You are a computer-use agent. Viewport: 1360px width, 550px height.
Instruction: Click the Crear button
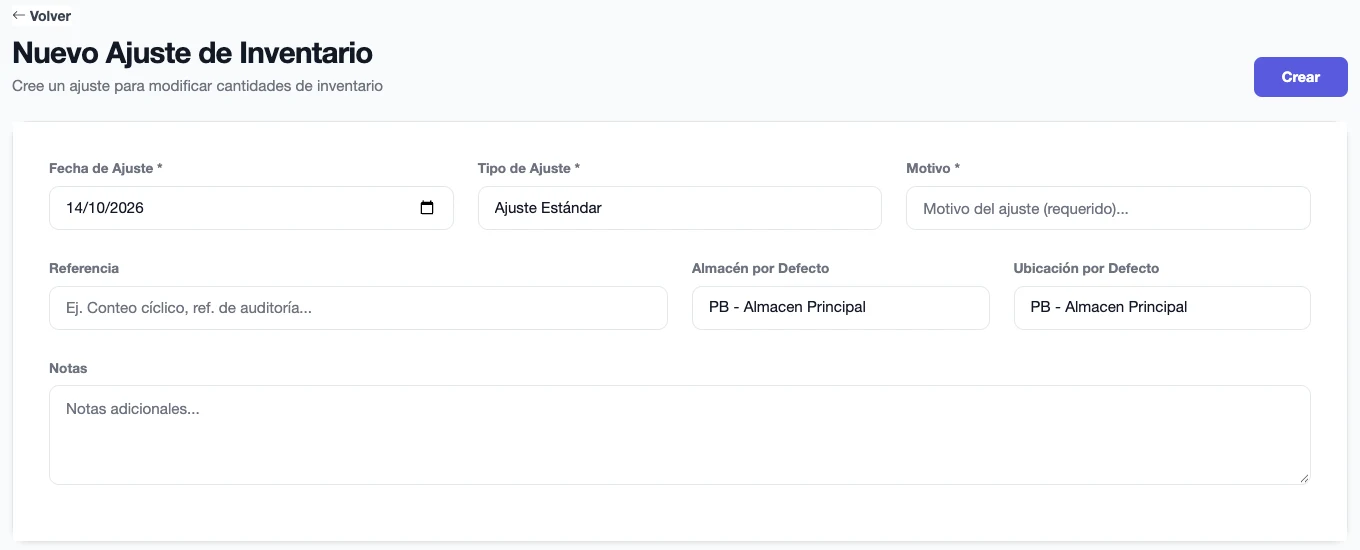(1300, 77)
